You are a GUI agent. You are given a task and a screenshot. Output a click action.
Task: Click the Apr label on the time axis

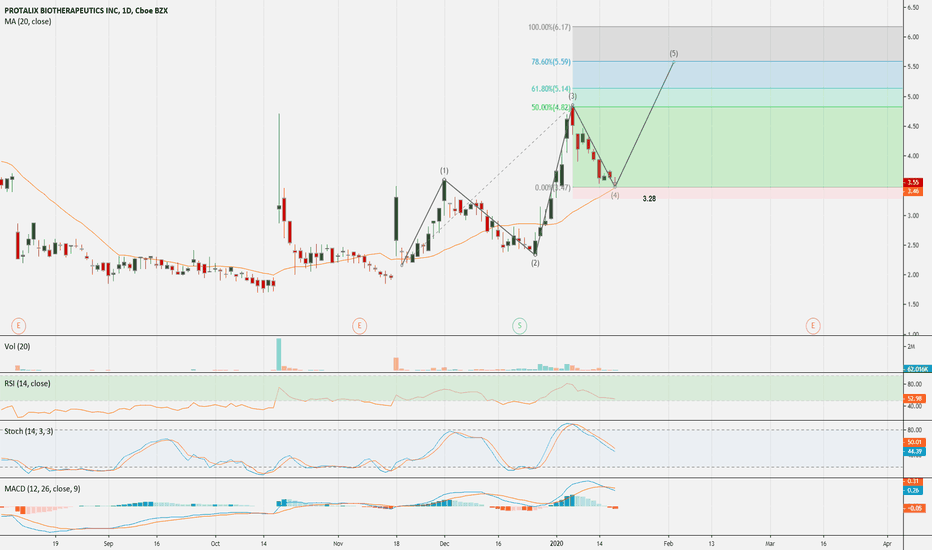887,543
